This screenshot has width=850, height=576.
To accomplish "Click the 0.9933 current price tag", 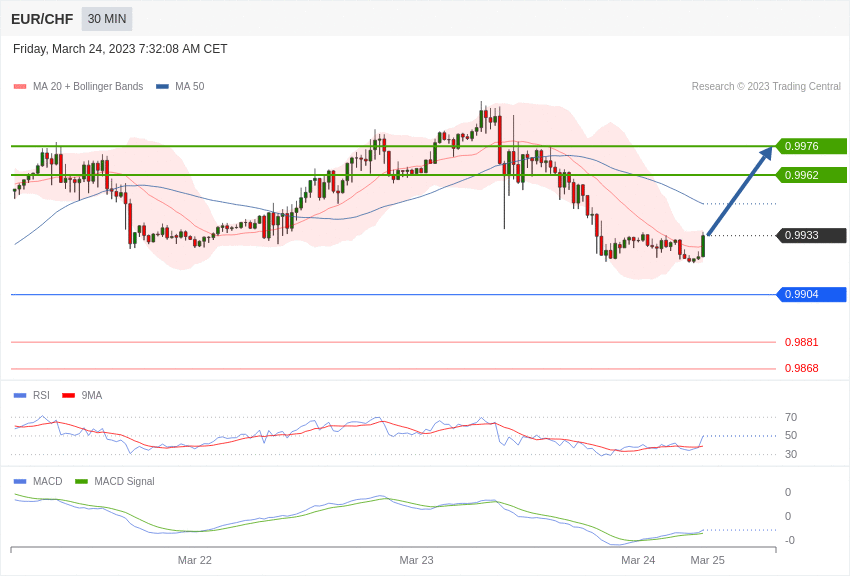I will click(x=811, y=235).
